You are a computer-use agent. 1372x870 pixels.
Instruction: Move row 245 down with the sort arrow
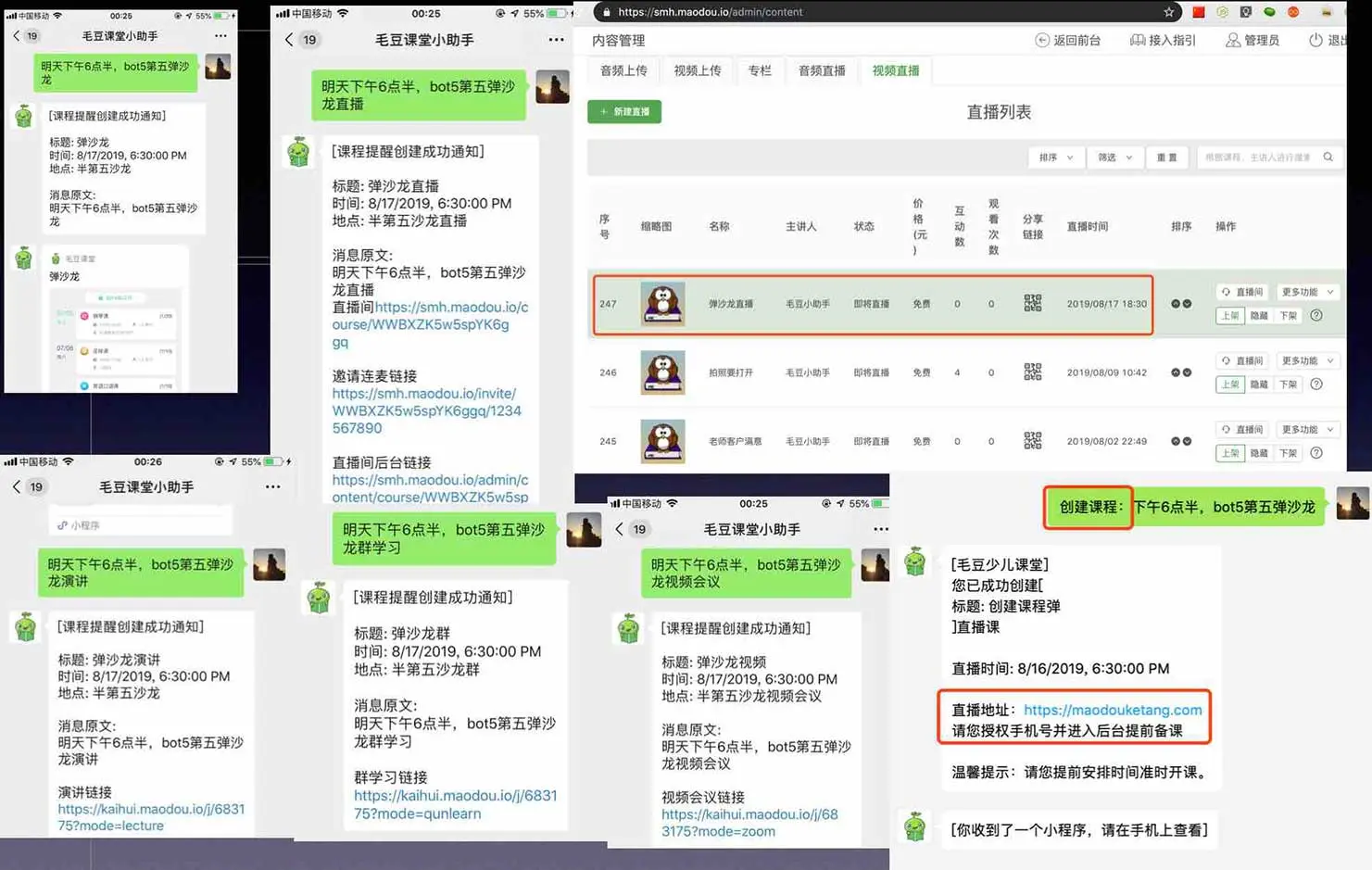click(x=1187, y=441)
